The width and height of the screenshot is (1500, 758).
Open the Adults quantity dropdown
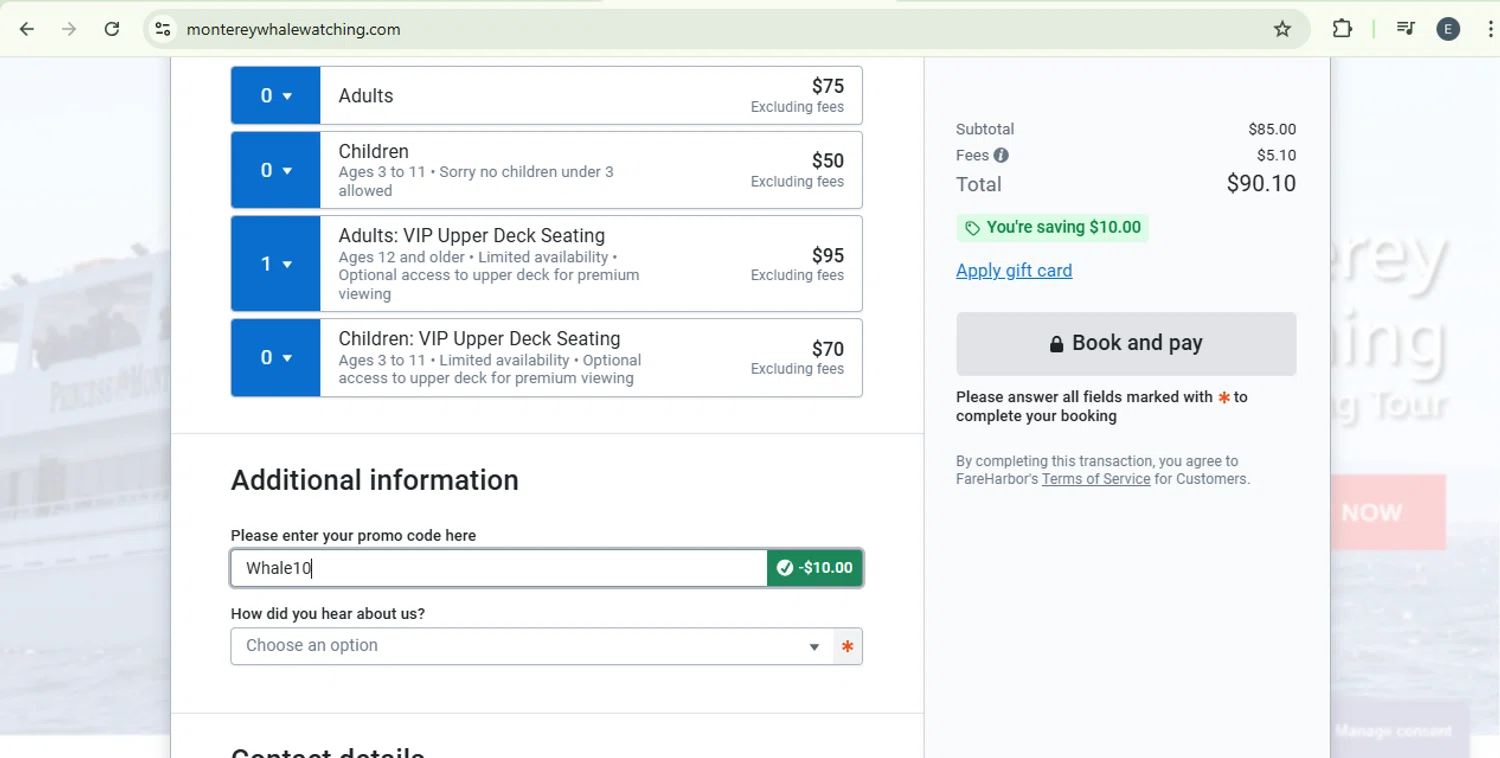(x=276, y=96)
